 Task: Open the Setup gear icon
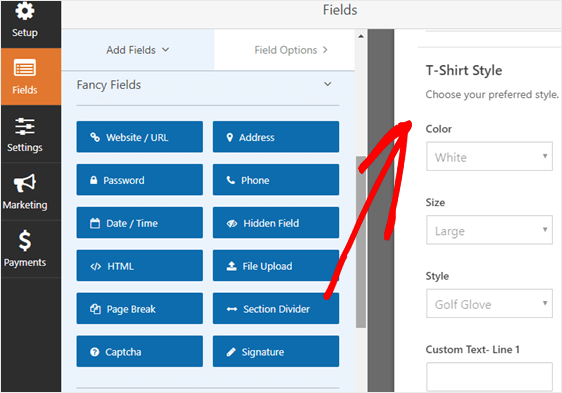click(x=25, y=11)
